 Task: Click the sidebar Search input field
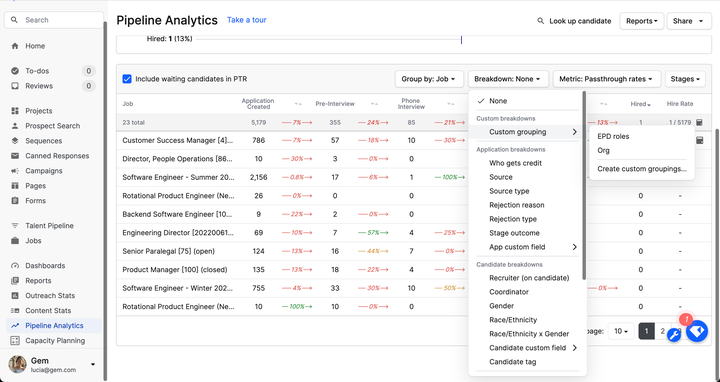[54, 20]
